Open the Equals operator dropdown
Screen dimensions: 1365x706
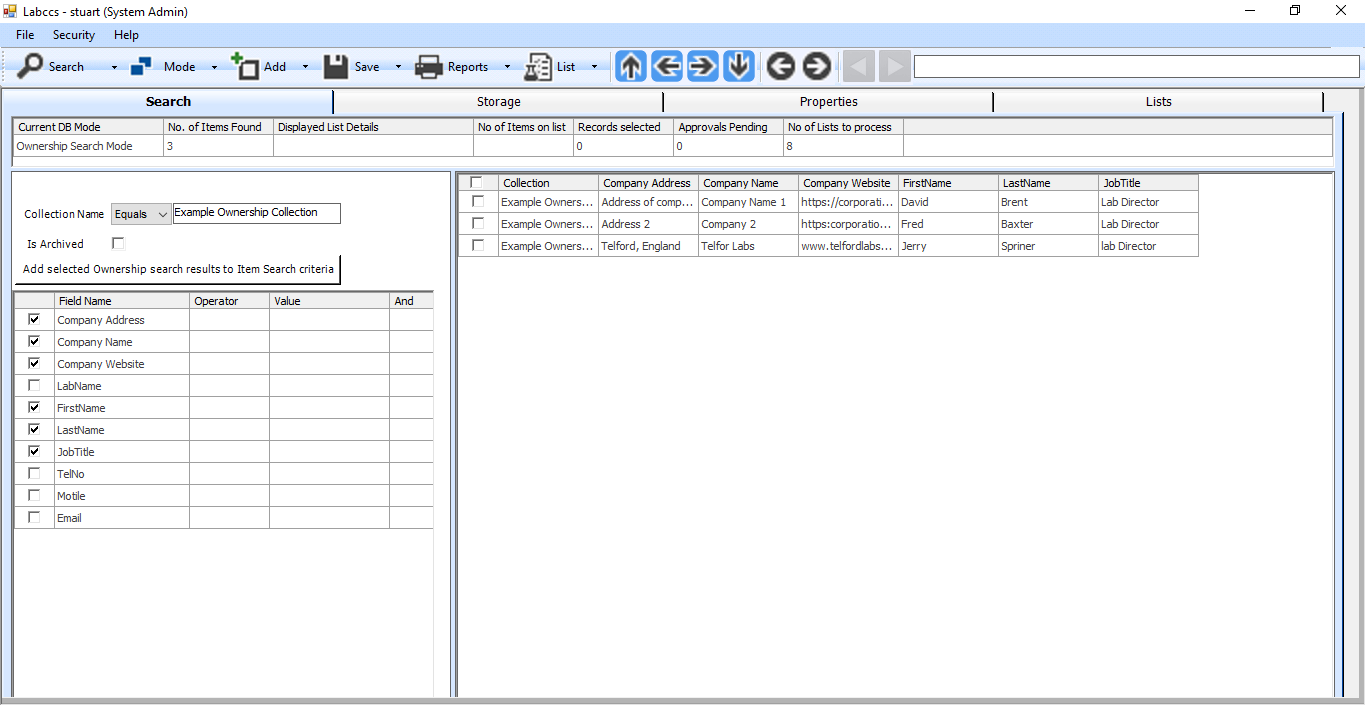(141, 214)
